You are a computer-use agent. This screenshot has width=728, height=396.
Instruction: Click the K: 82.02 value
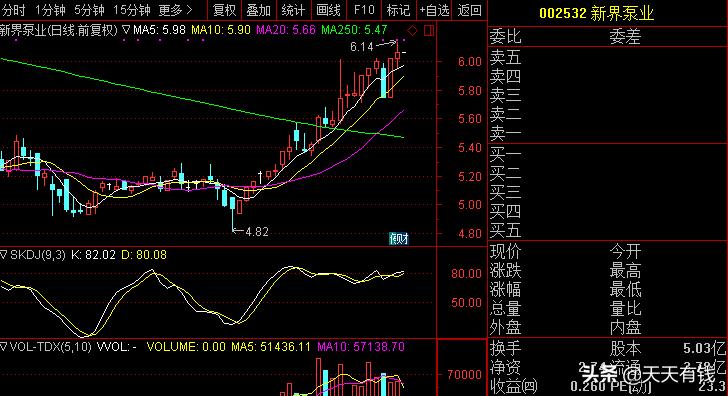click(93, 254)
